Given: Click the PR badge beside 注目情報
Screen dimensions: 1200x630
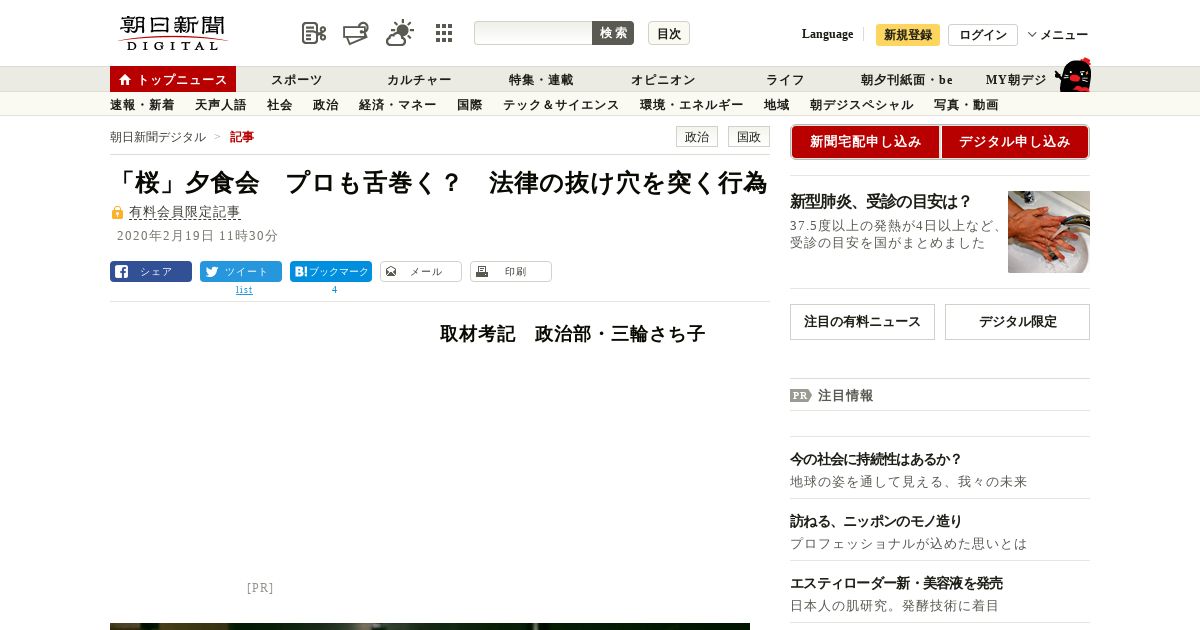Looking at the screenshot, I should pos(801,396).
